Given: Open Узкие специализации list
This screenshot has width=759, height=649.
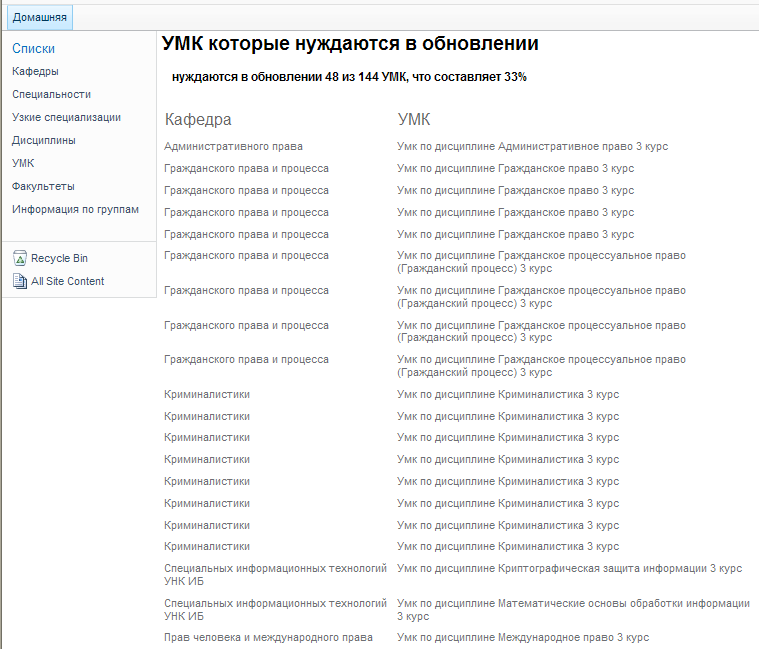Looking at the screenshot, I should click(x=66, y=117).
